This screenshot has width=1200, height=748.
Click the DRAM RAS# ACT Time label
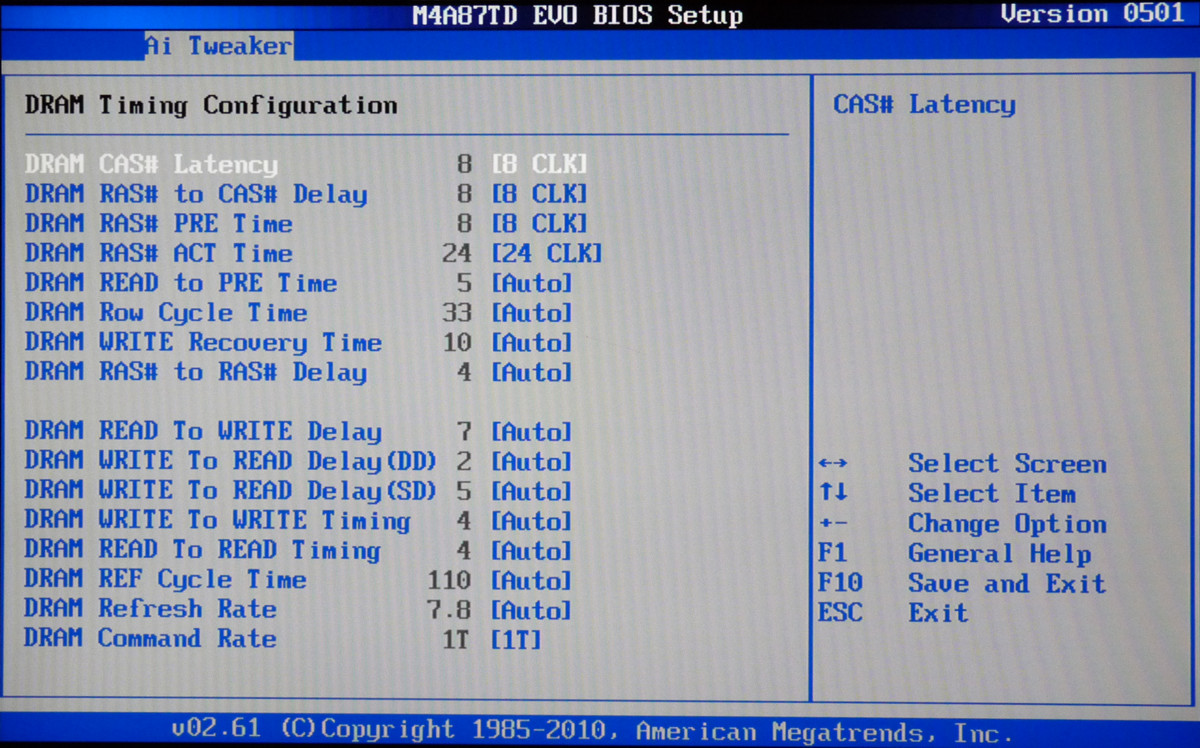(159, 253)
